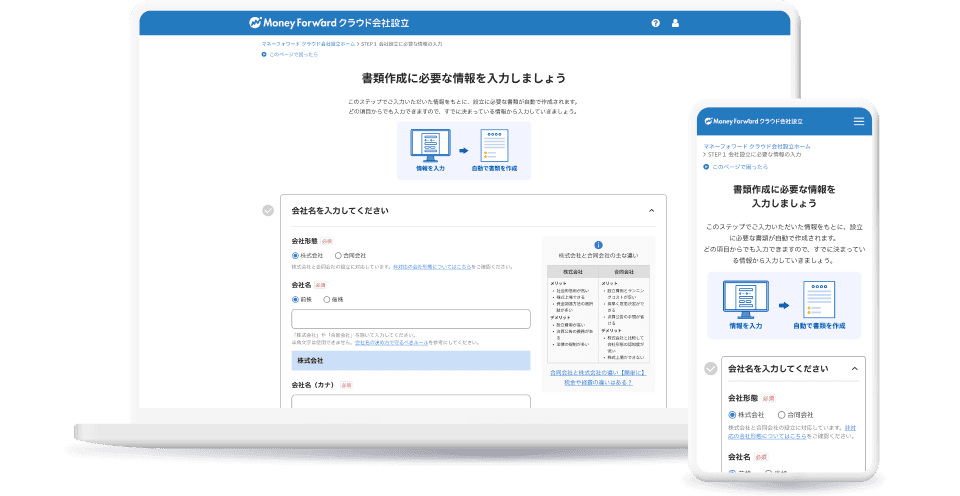Click the Money Forward logo on the phone screen
This screenshot has height=496, width=960.
754,121
